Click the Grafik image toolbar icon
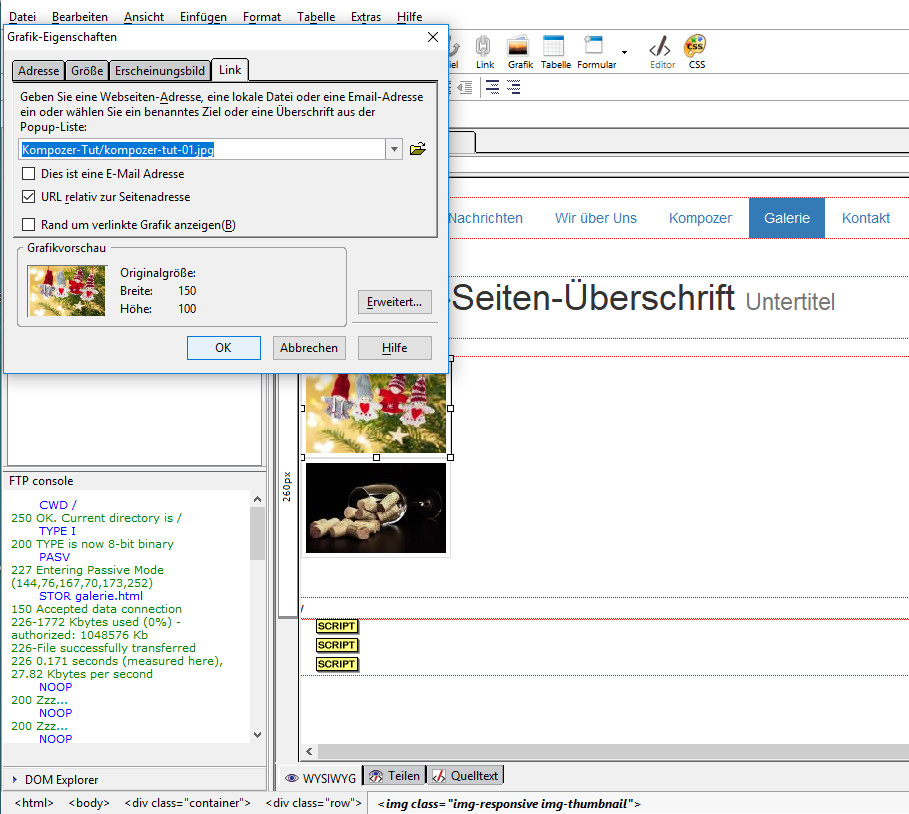The width and height of the screenshot is (909, 814). point(519,48)
